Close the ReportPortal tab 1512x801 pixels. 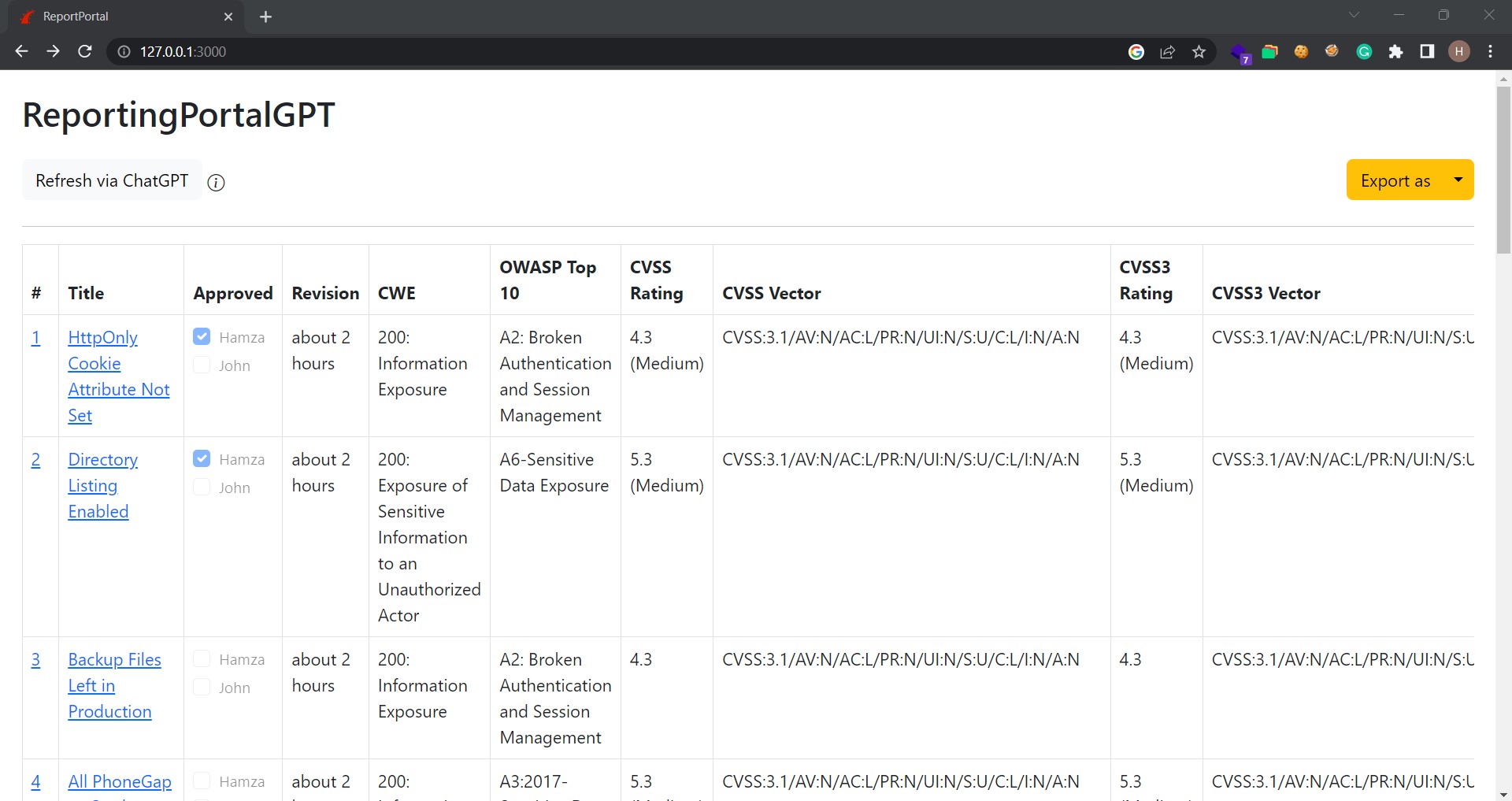tap(228, 17)
